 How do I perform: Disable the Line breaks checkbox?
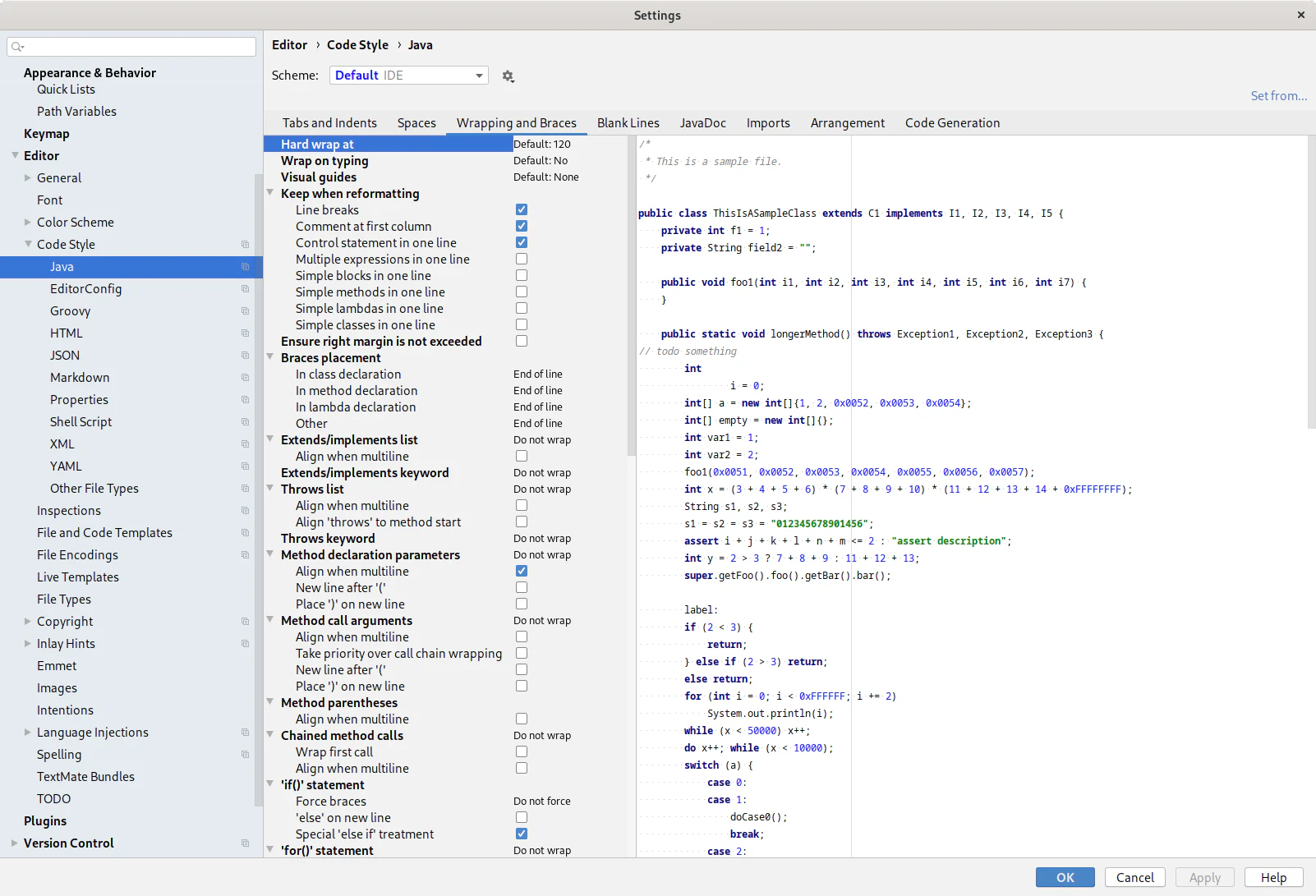[522, 210]
